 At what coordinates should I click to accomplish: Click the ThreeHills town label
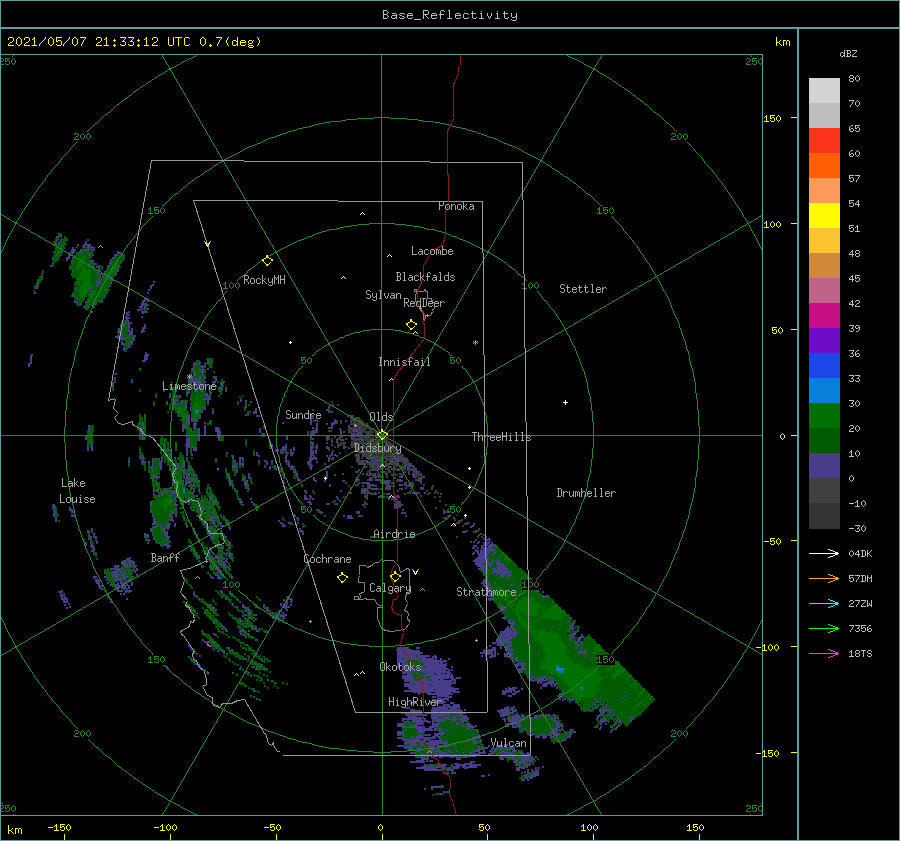coord(501,437)
